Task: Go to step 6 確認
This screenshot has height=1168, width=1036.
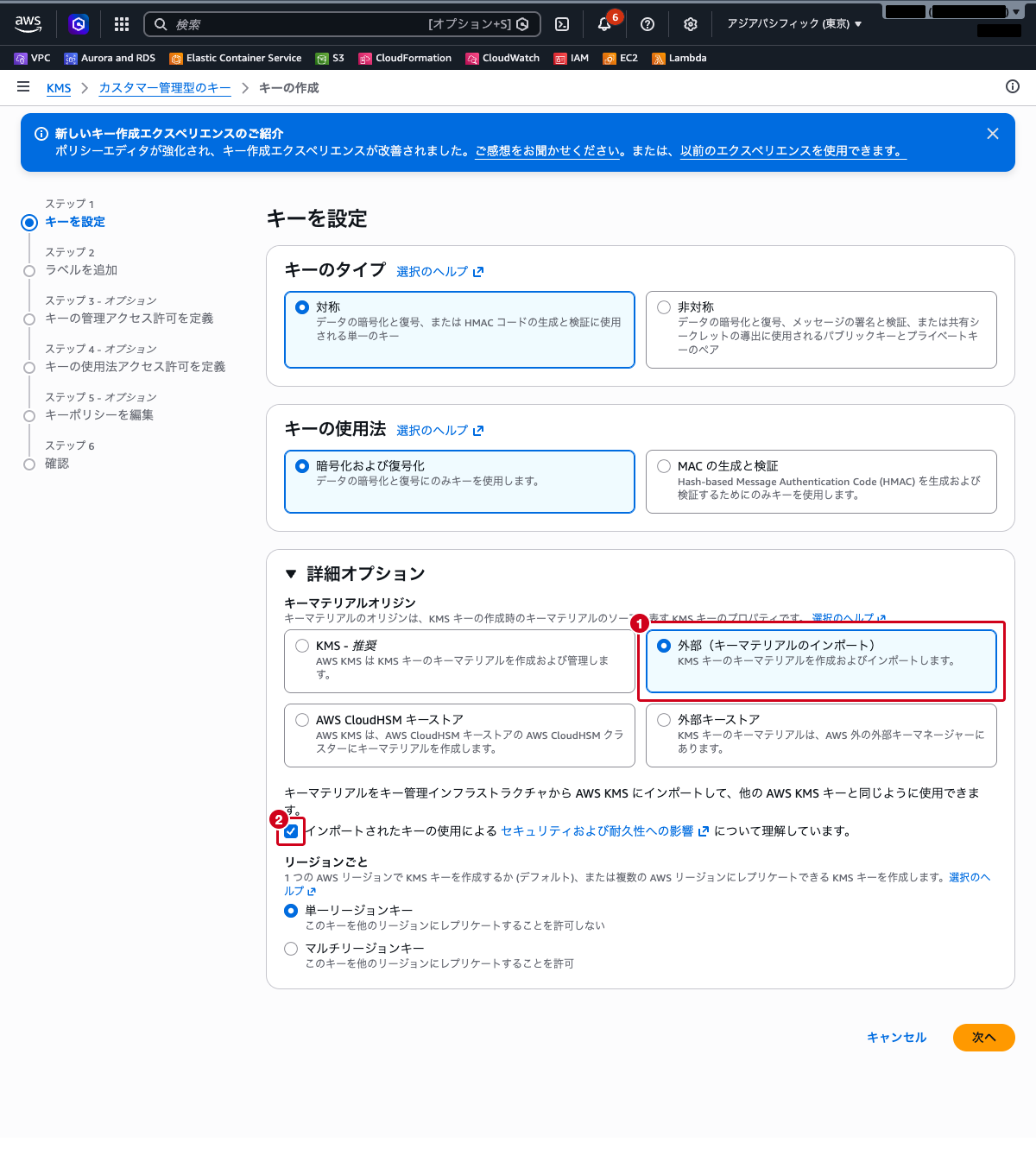Action: [57, 464]
